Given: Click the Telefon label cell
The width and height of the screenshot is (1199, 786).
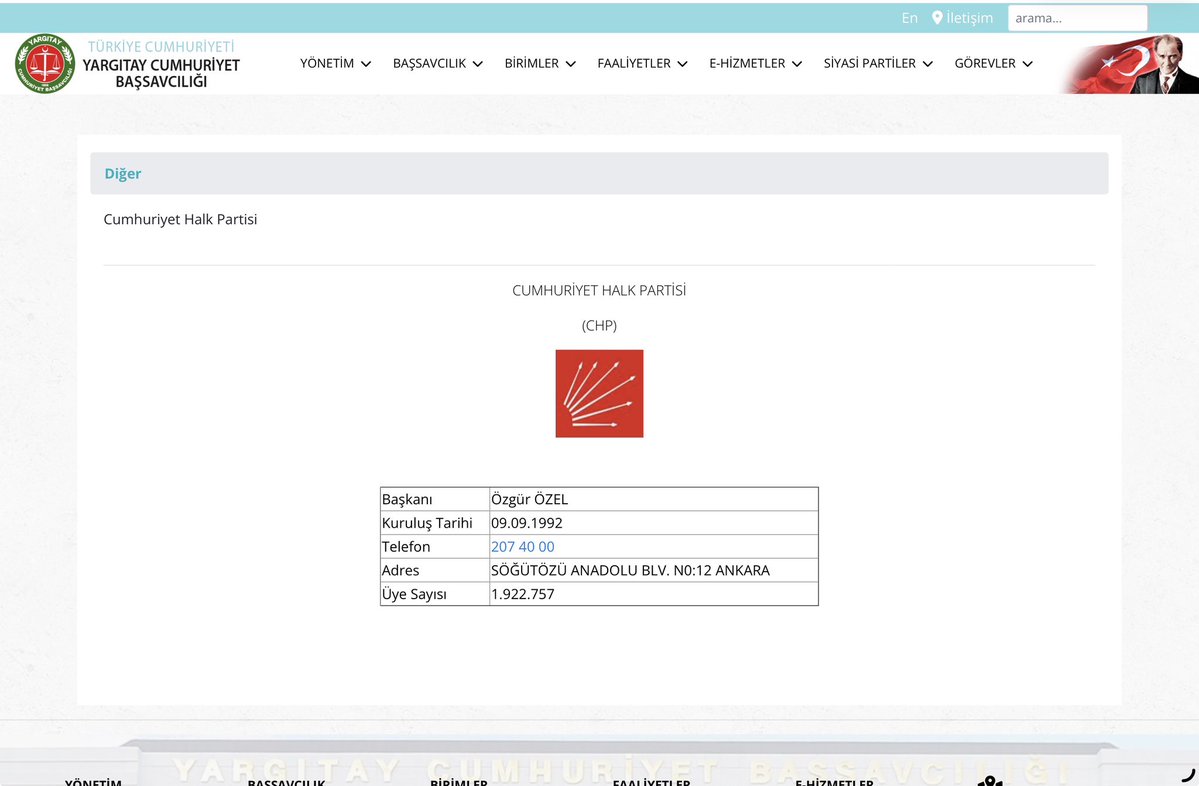Looking at the screenshot, I should pyautogui.click(x=435, y=547).
